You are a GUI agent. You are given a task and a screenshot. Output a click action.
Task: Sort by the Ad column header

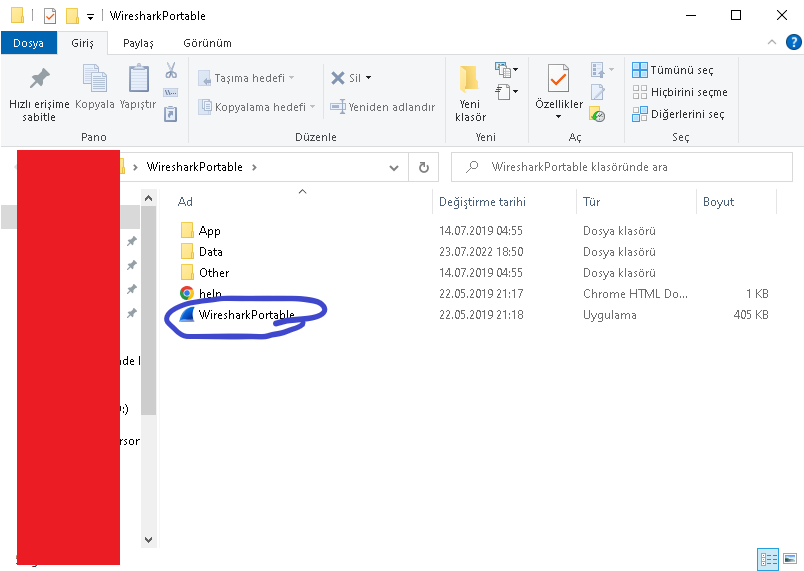[x=185, y=202]
